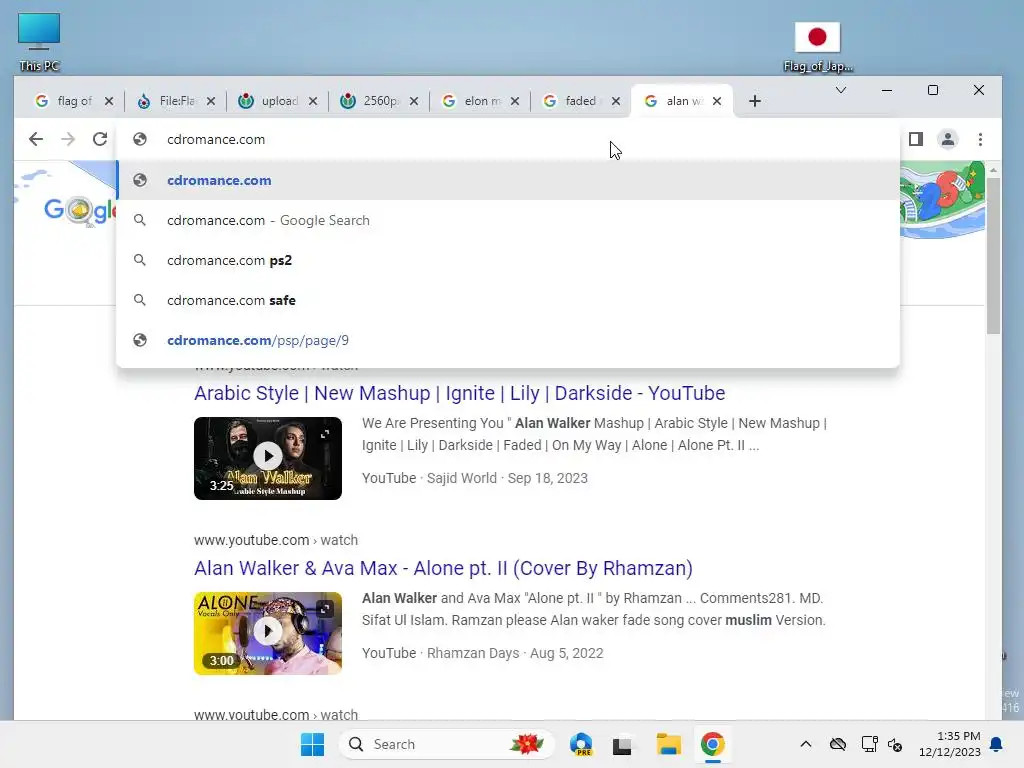1024x768 pixels.
Task: Click the page vertical scrollbar thumb
Action: pos(993,255)
